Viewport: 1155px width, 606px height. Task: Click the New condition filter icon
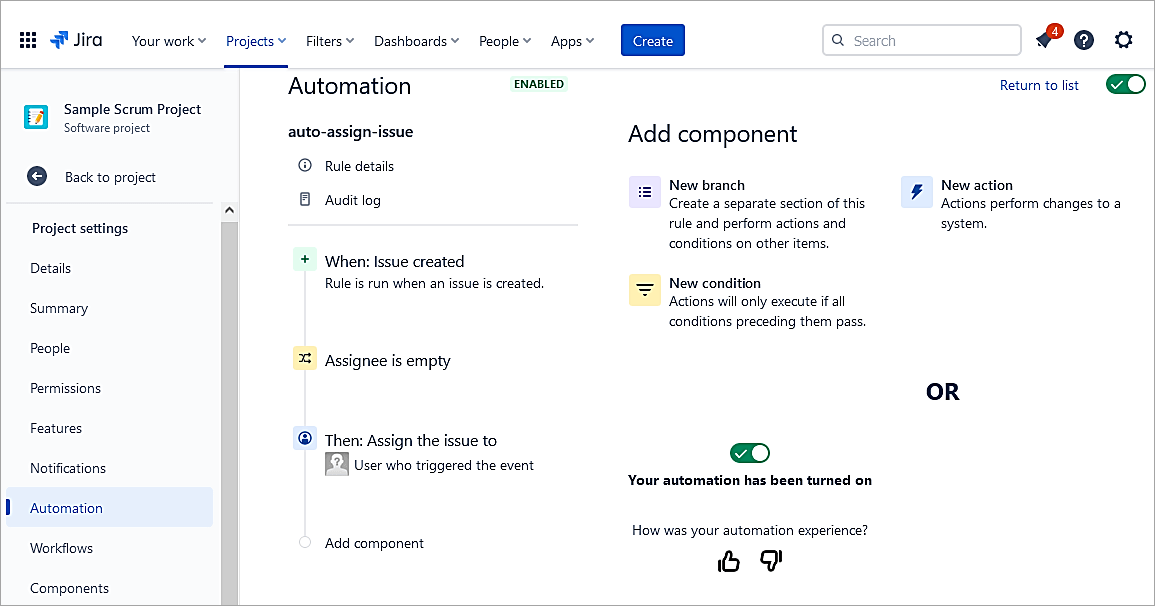645,290
